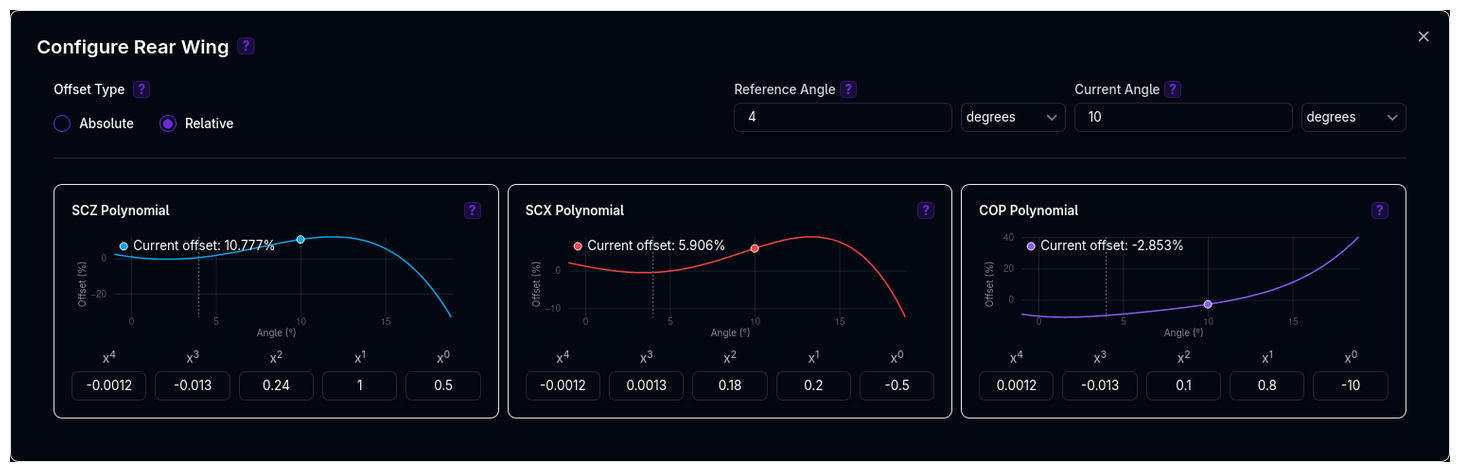Screen dimensions: 1460x472
Task: Click help icon next to Reference Angle
Action: (x=848, y=90)
